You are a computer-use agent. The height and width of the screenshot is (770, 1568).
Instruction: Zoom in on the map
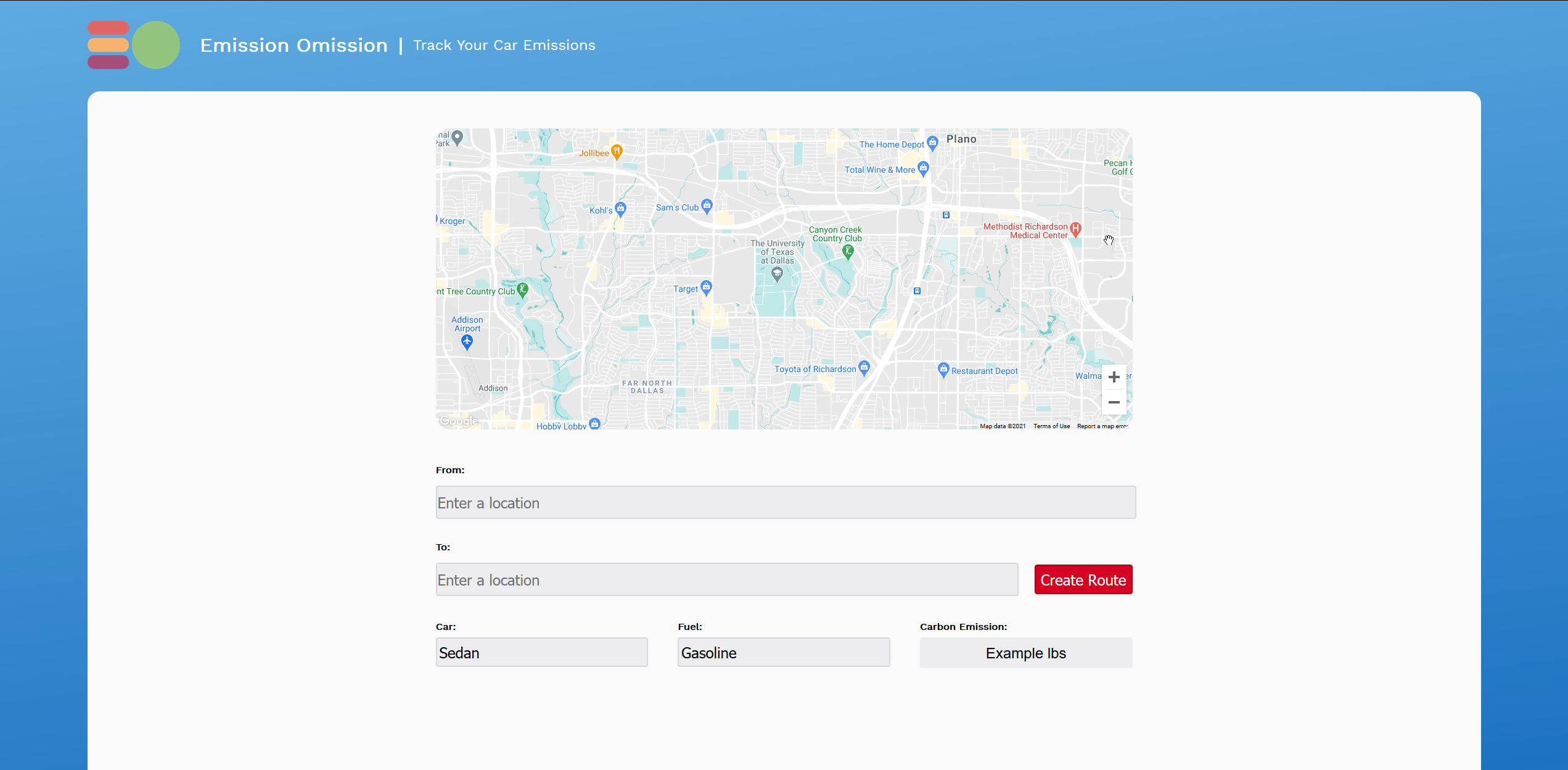(1114, 377)
